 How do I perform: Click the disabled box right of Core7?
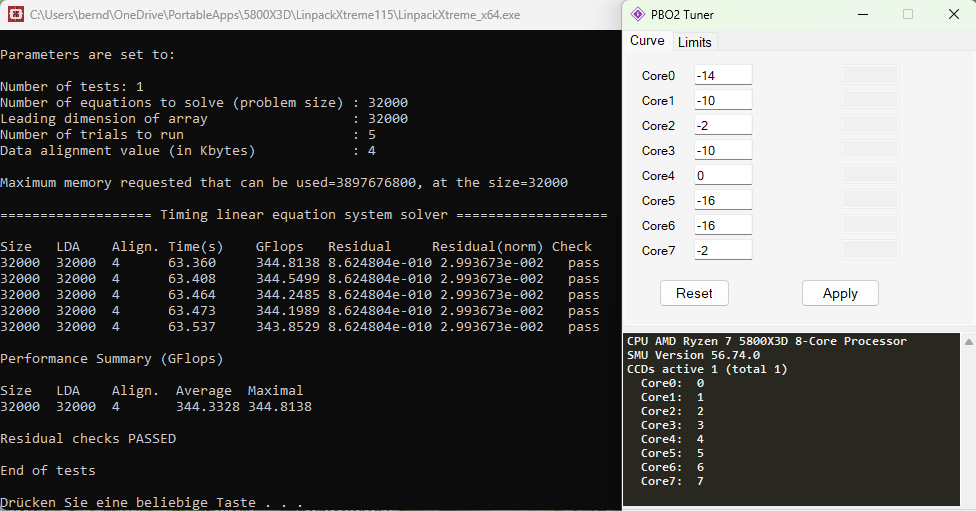click(x=870, y=250)
